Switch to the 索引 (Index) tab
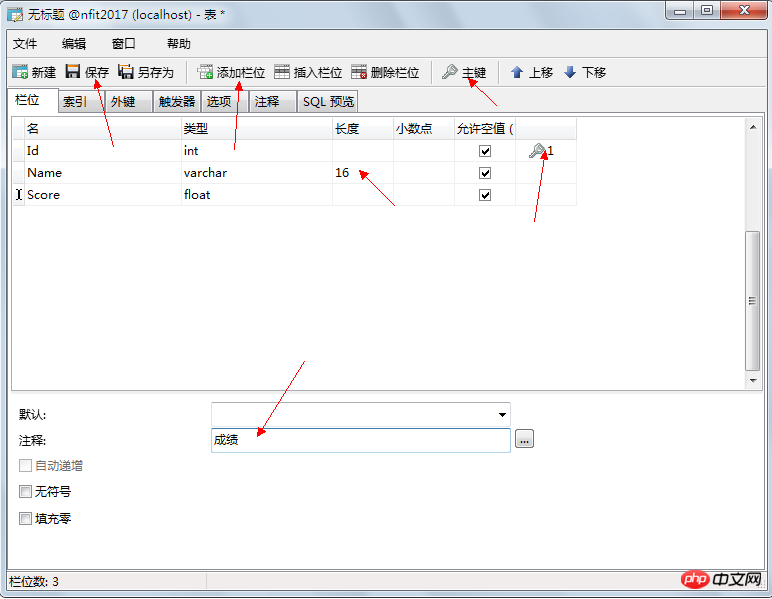This screenshot has height=599, width=772. (x=74, y=102)
